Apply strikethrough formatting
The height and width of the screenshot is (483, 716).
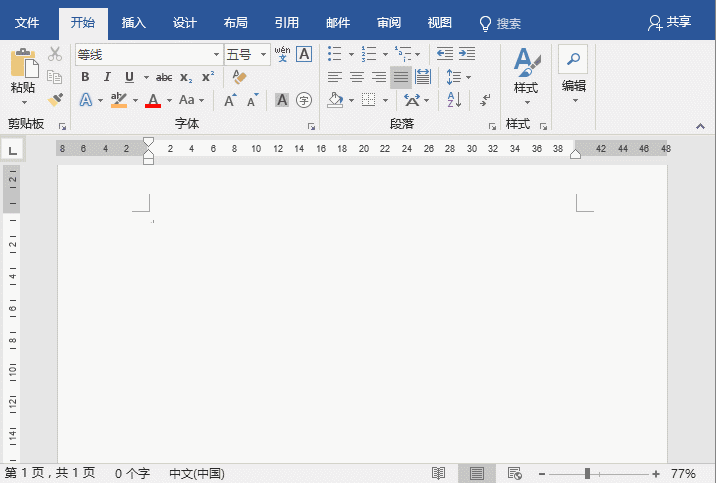tap(164, 77)
